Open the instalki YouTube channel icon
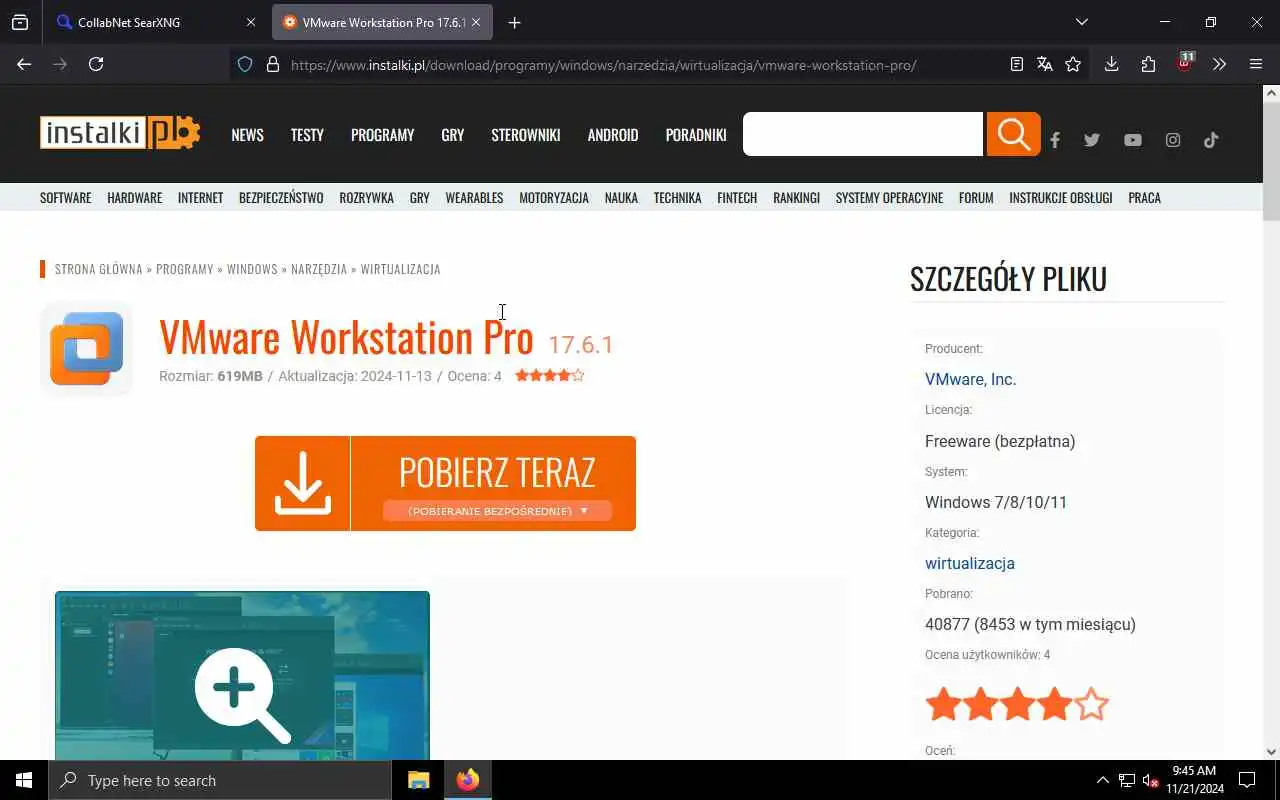This screenshot has width=1280, height=800. 1132,140
